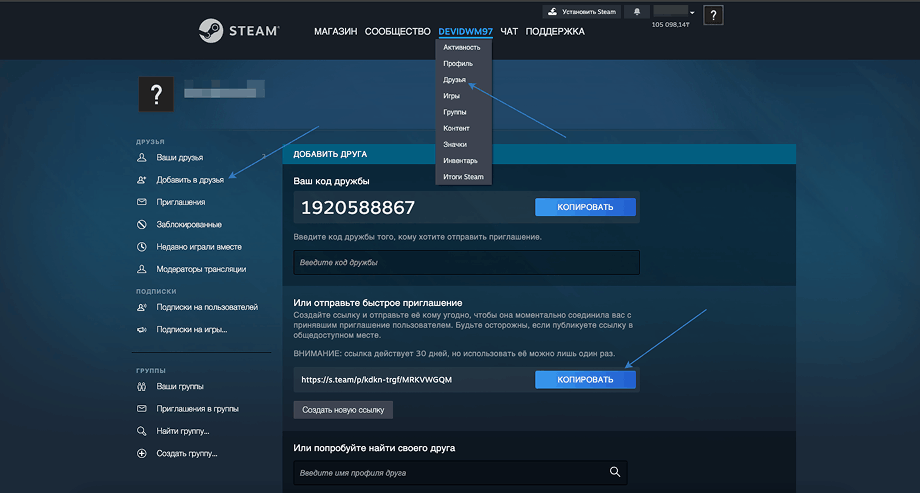Click the Найти группу magnifier icon
The width and height of the screenshot is (920, 493).
point(141,431)
